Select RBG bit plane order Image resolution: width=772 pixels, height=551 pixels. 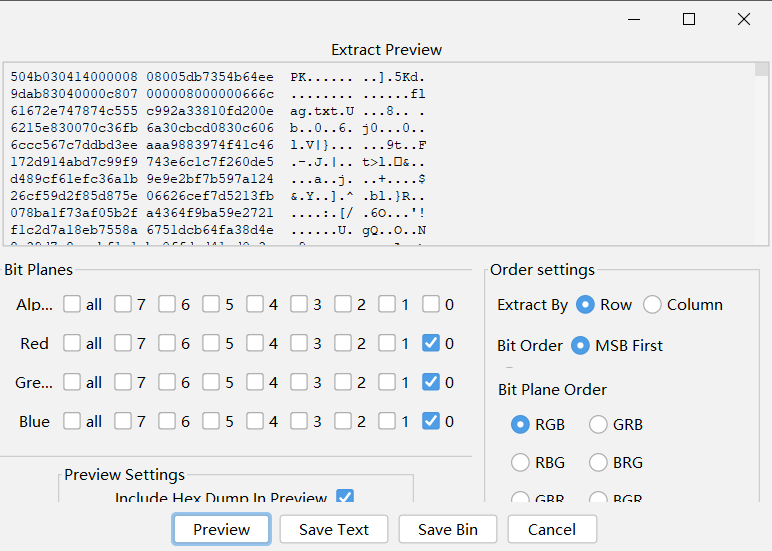520,462
